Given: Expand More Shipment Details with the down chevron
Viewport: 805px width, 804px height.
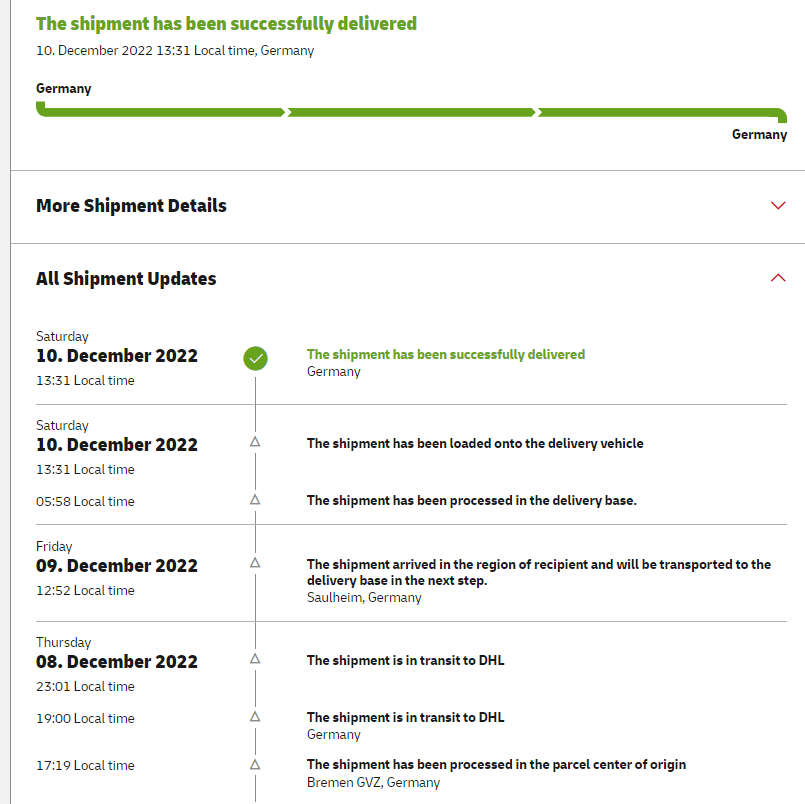Looking at the screenshot, I should click(779, 206).
